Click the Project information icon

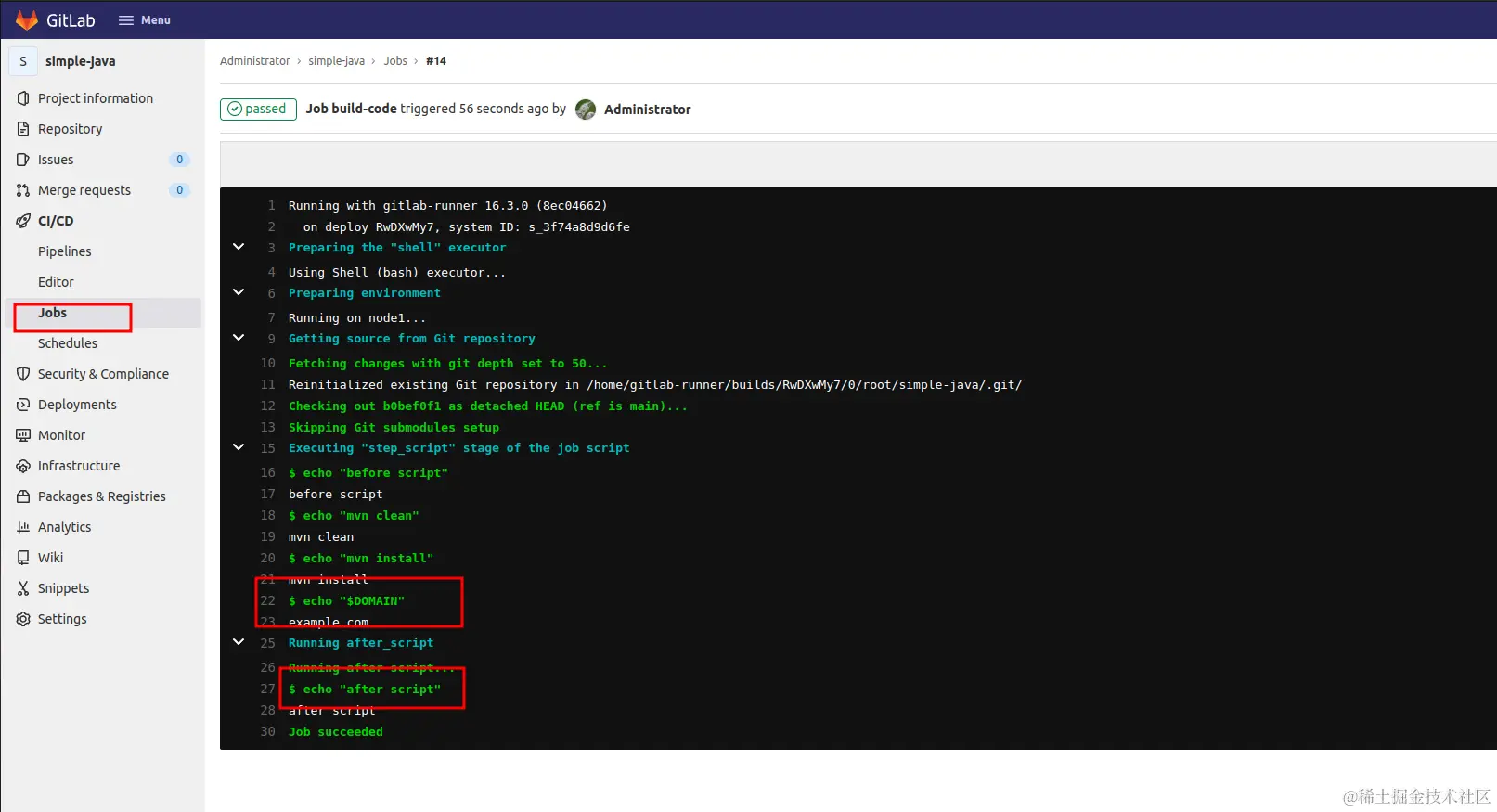23,98
